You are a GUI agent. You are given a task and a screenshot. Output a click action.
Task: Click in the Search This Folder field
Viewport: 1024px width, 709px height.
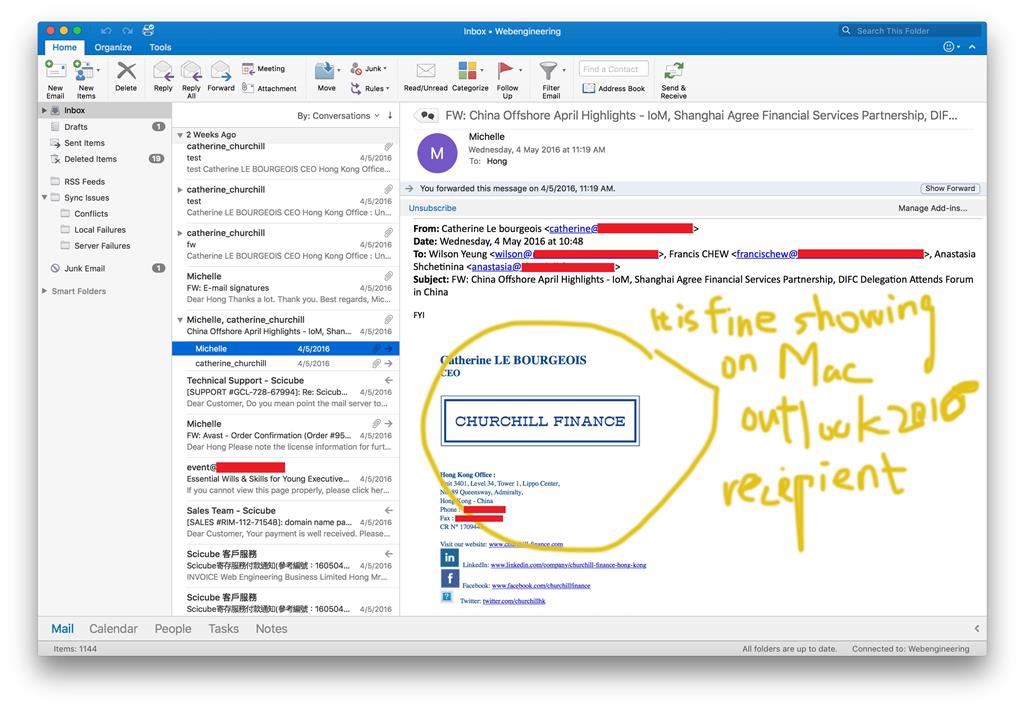pyautogui.click(x=910, y=31)
